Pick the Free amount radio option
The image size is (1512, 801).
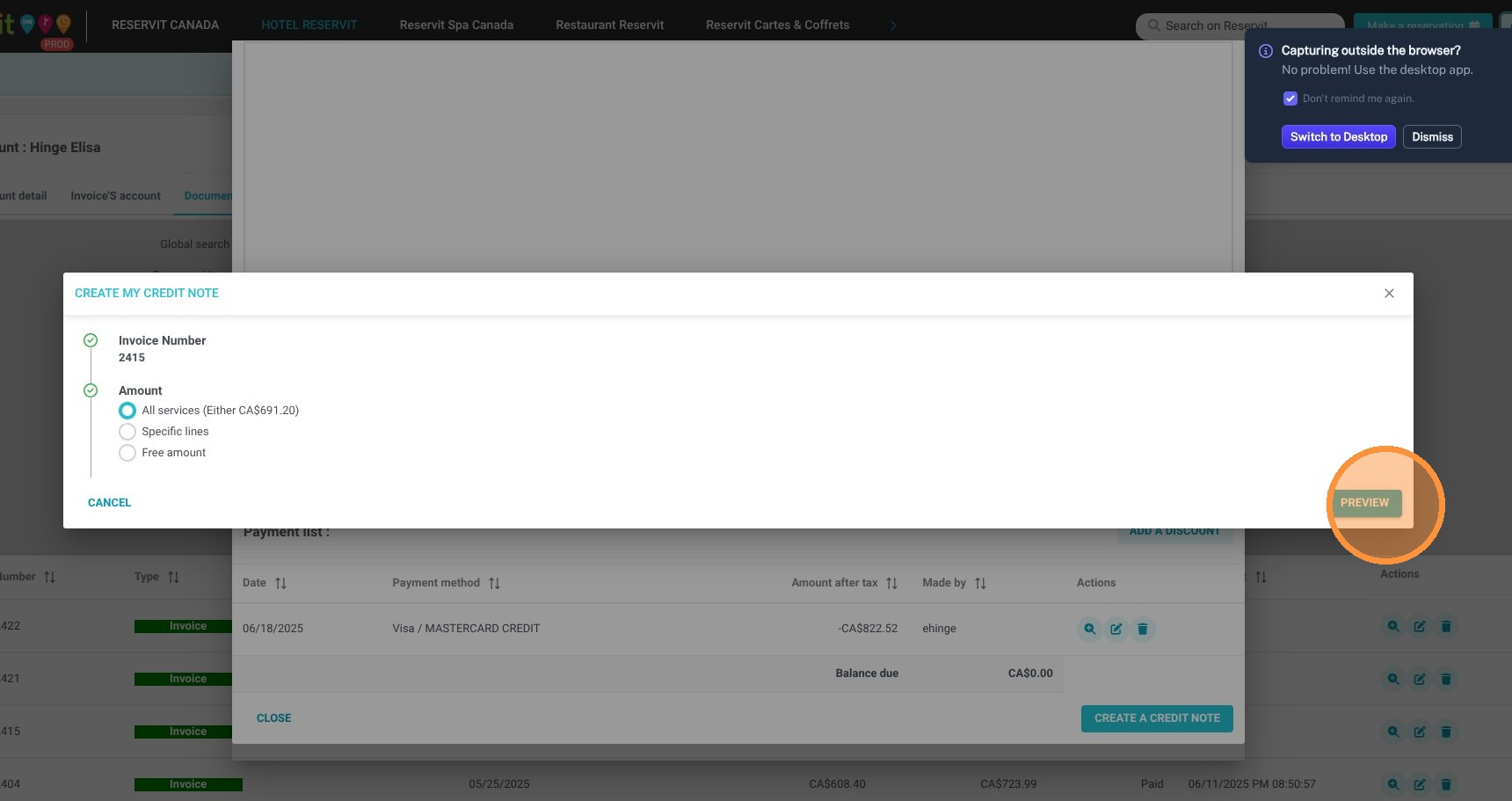tap(127, 453)
